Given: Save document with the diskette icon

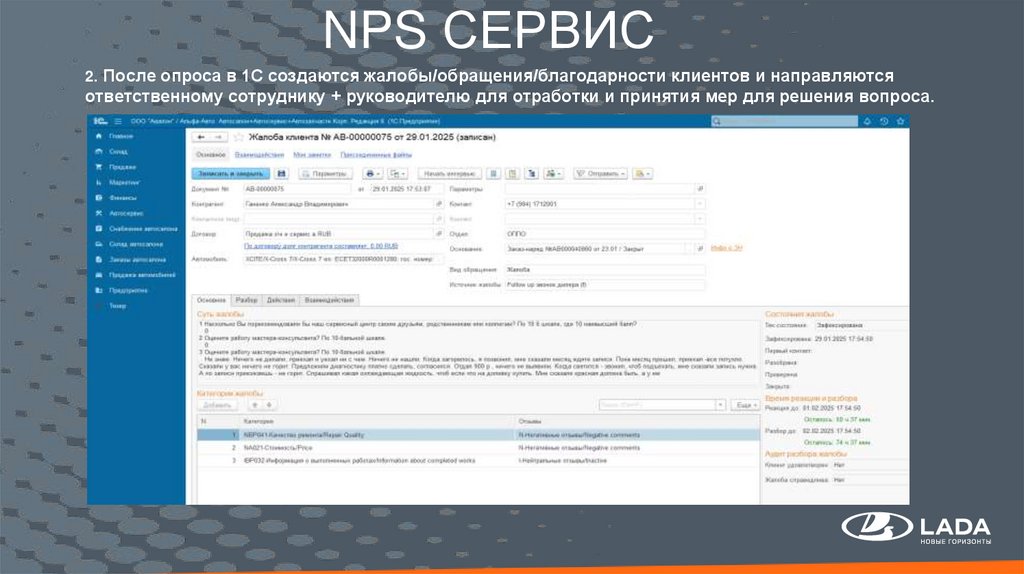Looking at the screenshot, I should tap(281, 174).
